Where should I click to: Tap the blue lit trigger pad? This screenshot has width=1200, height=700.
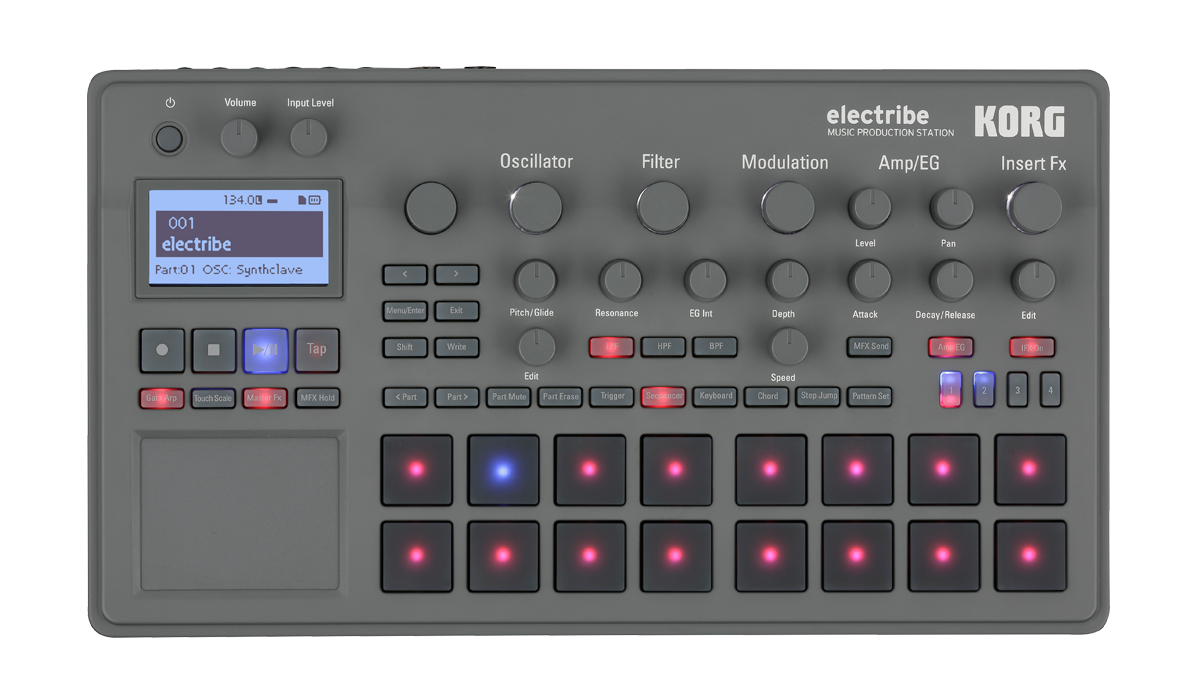503,470
